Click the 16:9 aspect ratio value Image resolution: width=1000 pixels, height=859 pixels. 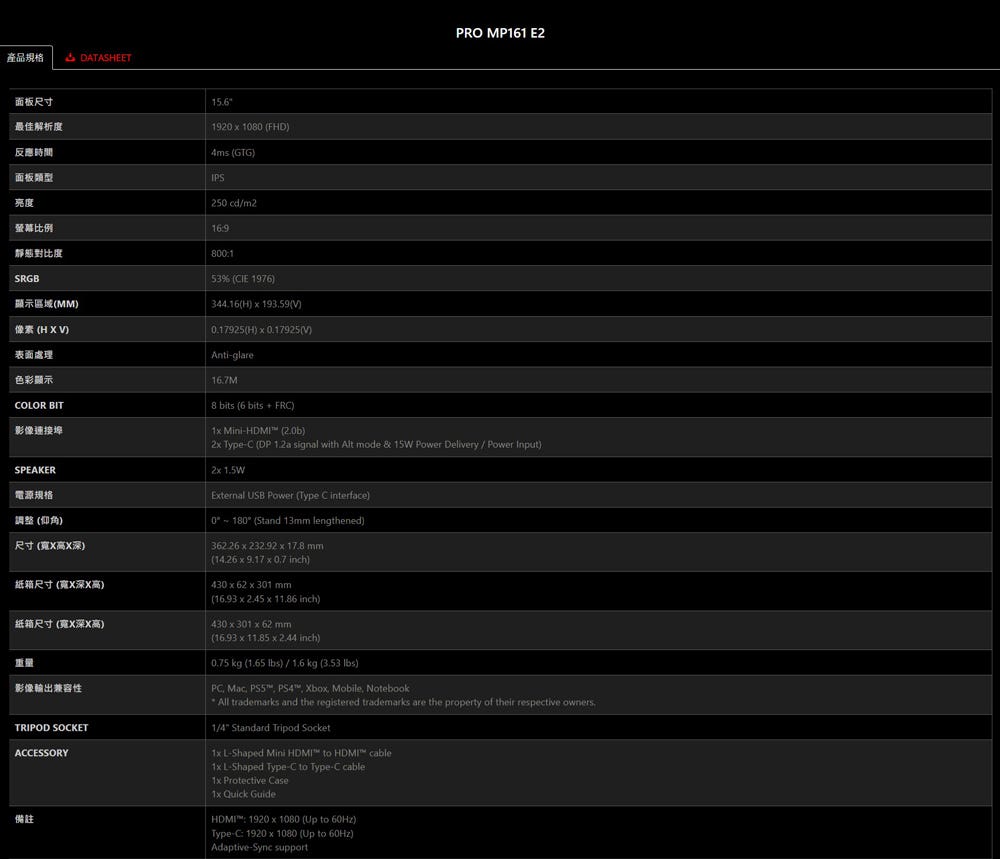click(220, 228)
